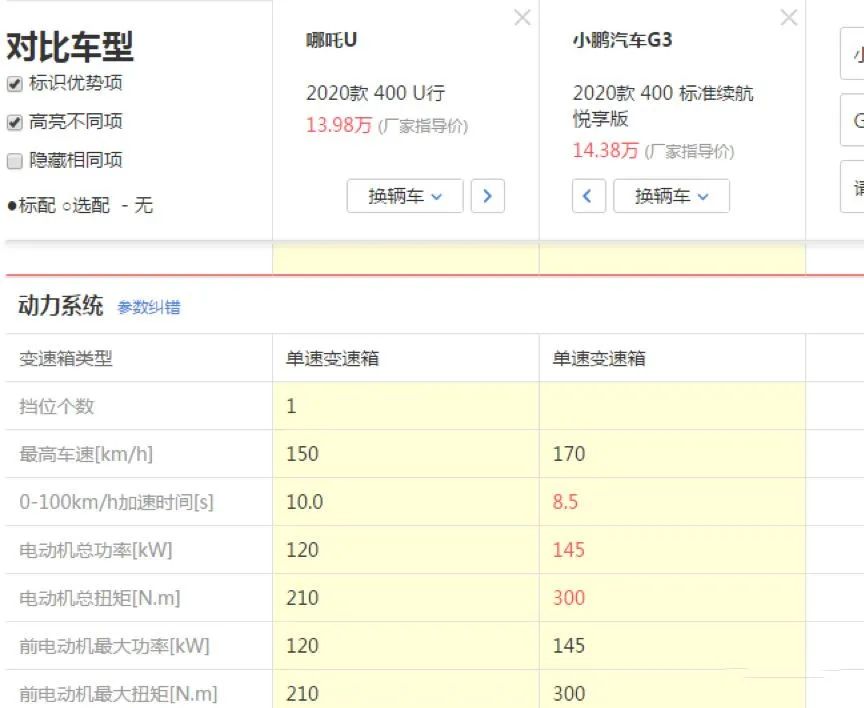Click the 170 top speed value
Screen dimensions: 864x708
click(x=569, y=454)
